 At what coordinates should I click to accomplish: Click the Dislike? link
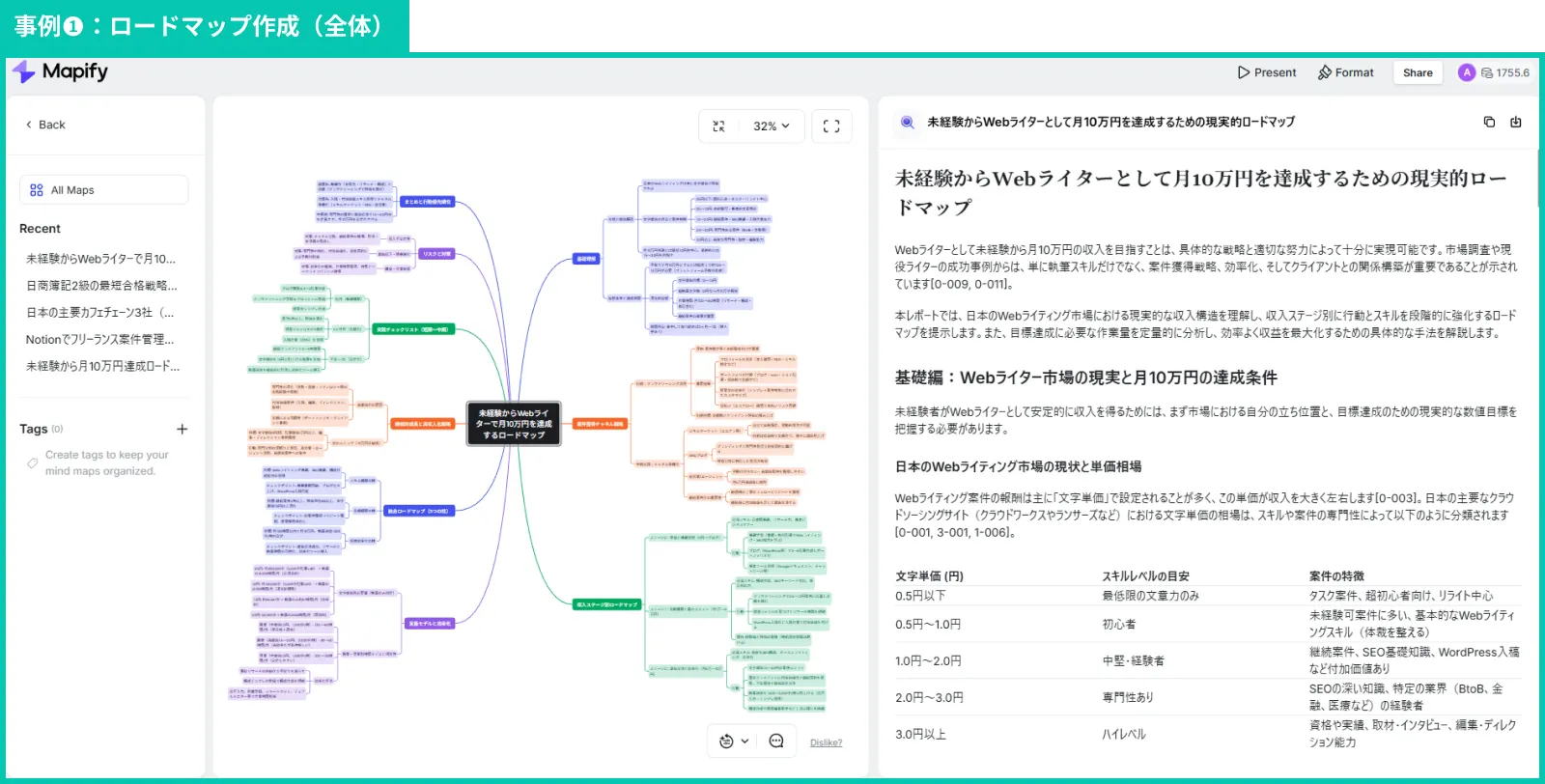point(826,742)
